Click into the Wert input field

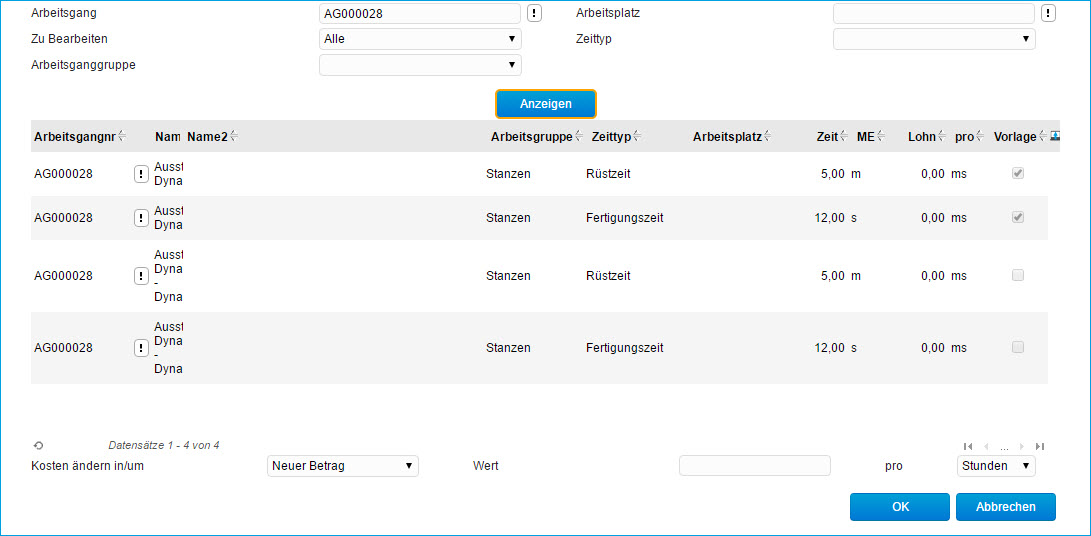click(754, 466)
